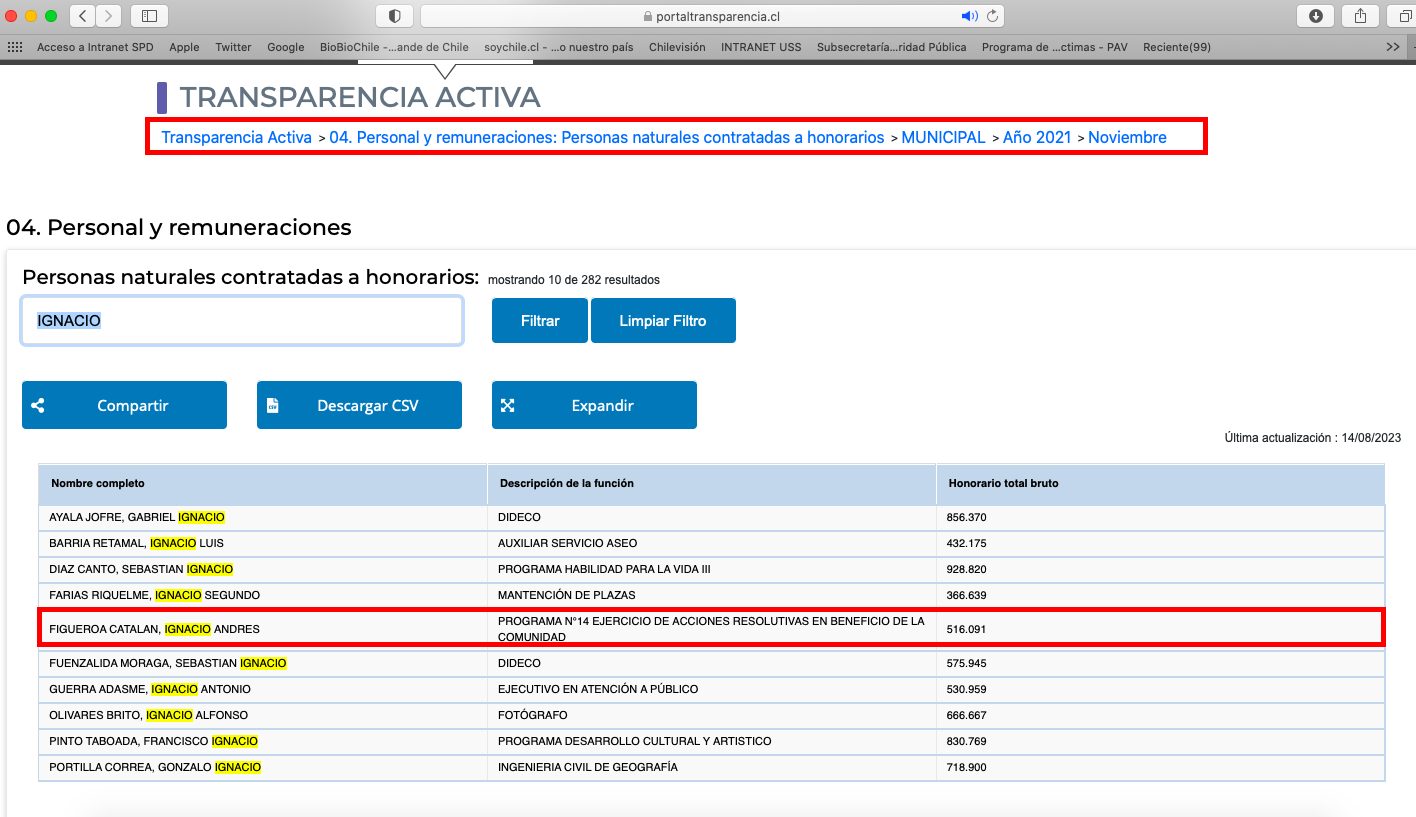This screenshot has height=817, width=1416.
Task: Click share icon on Compartir button
Action: point(38,405)
